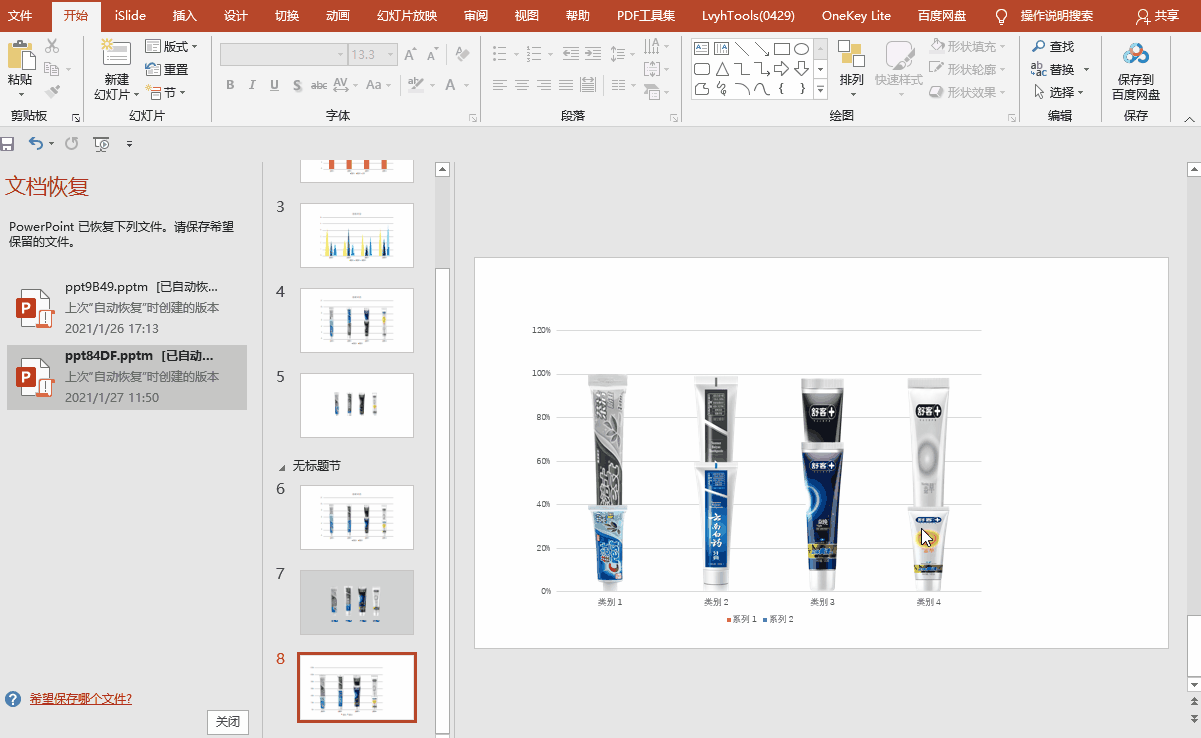1201x738 pixels.
Task: Toggle Underline formatting
Action: 274,85
